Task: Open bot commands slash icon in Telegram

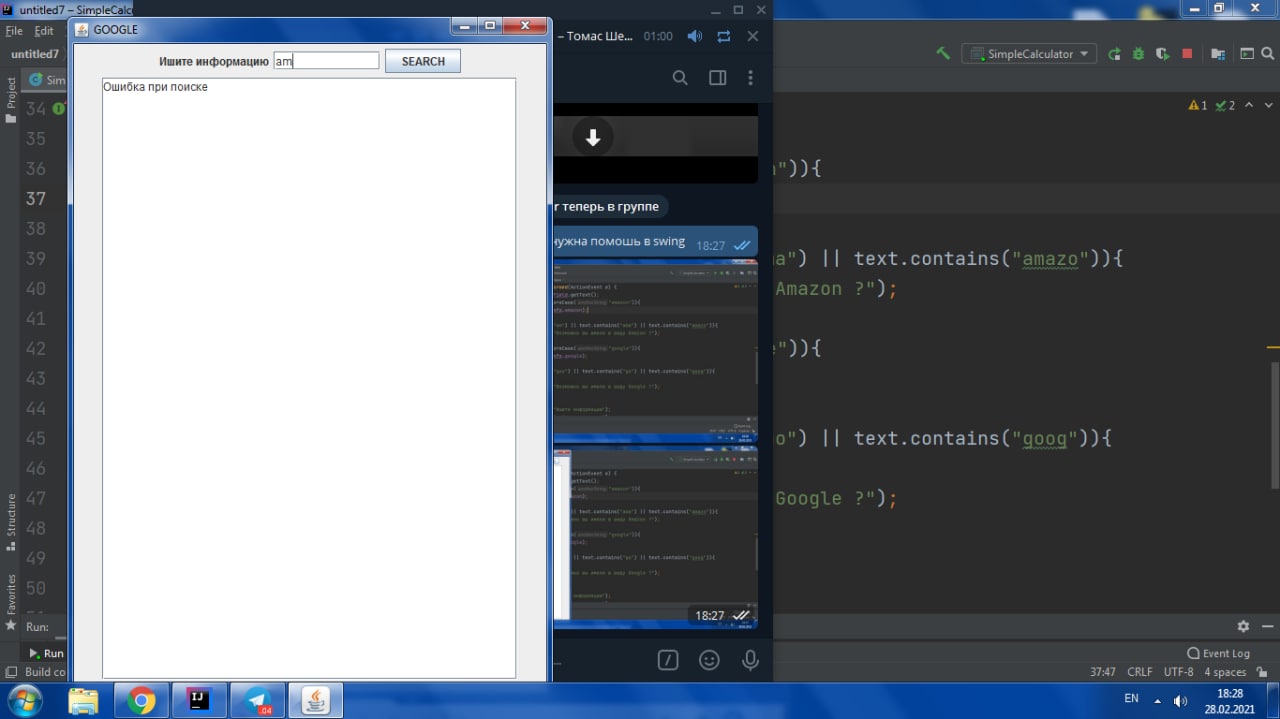Action: pos(668,660)
